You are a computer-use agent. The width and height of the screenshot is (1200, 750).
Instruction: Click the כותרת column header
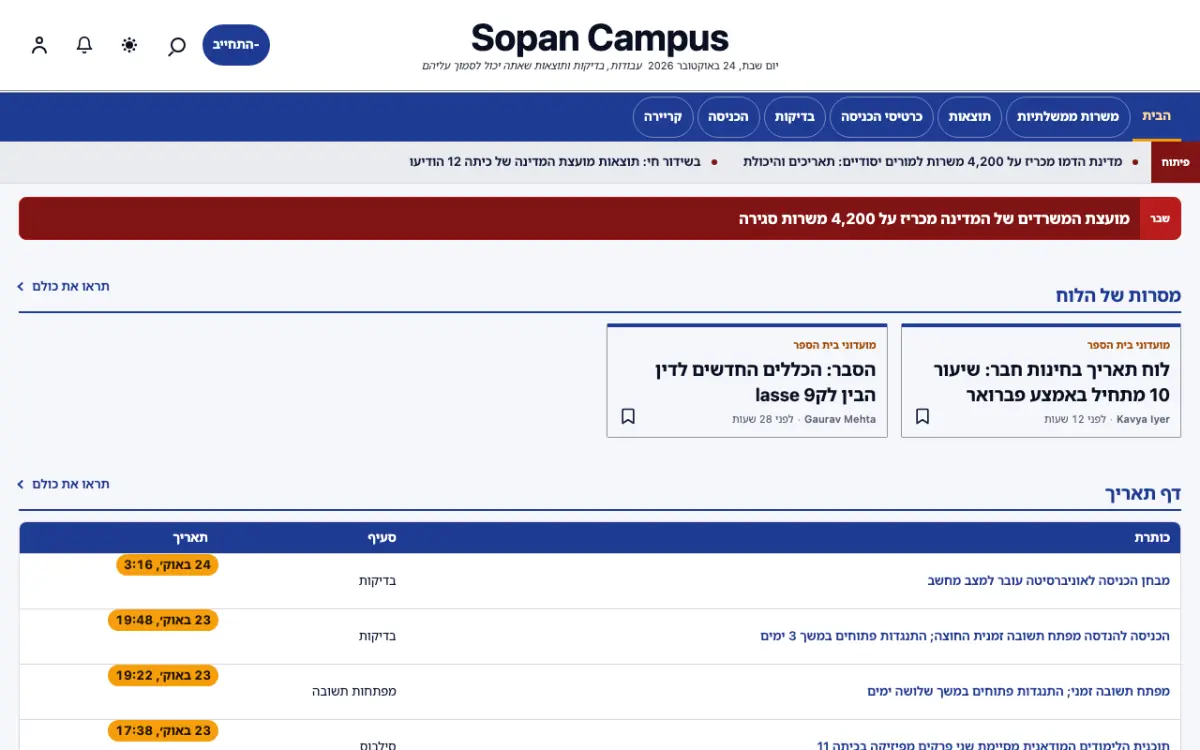pos(1152,538)
